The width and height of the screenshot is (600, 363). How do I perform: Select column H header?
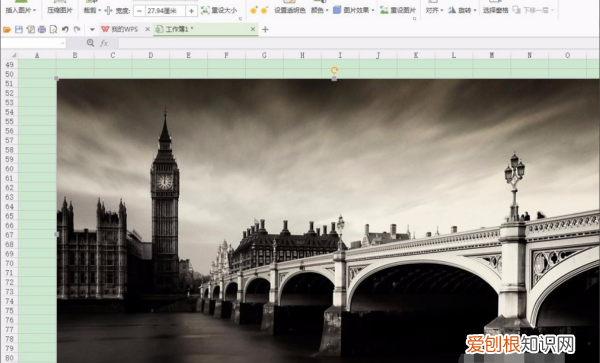302,55
